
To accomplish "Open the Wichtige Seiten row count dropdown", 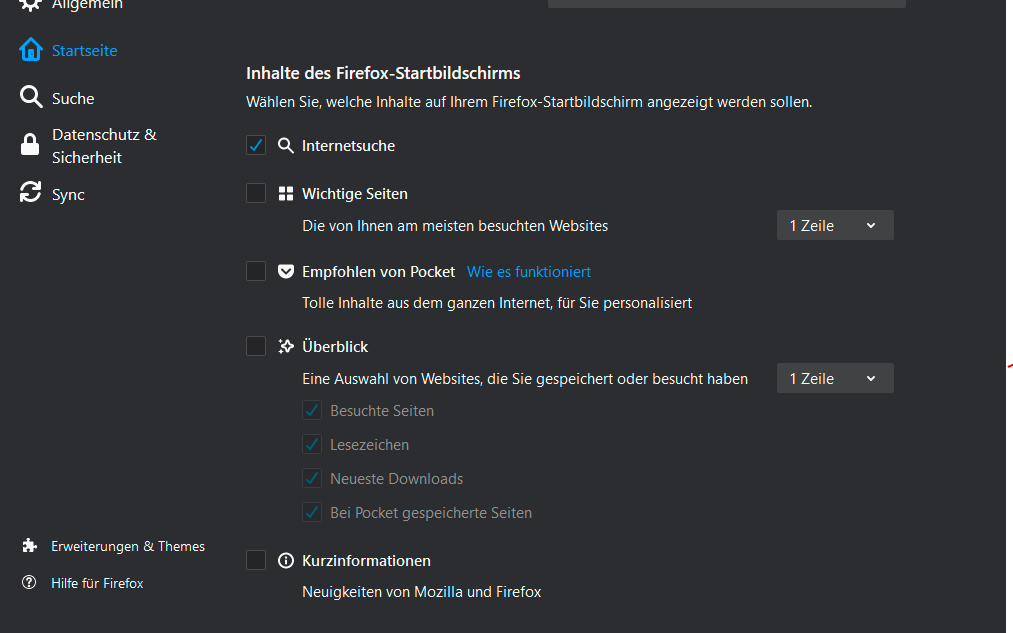I will pos(834,225).
